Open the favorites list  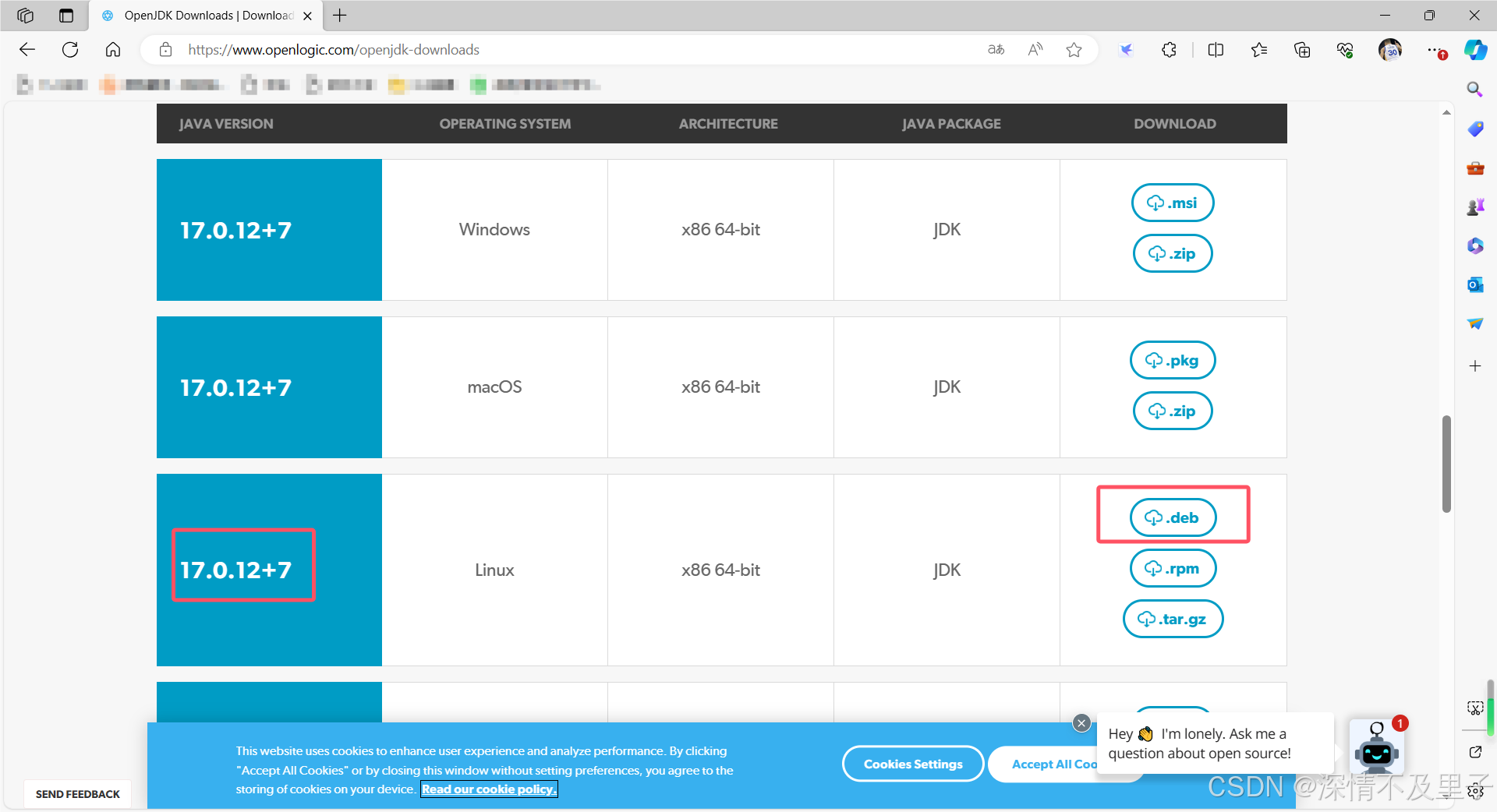point(1259,50)
